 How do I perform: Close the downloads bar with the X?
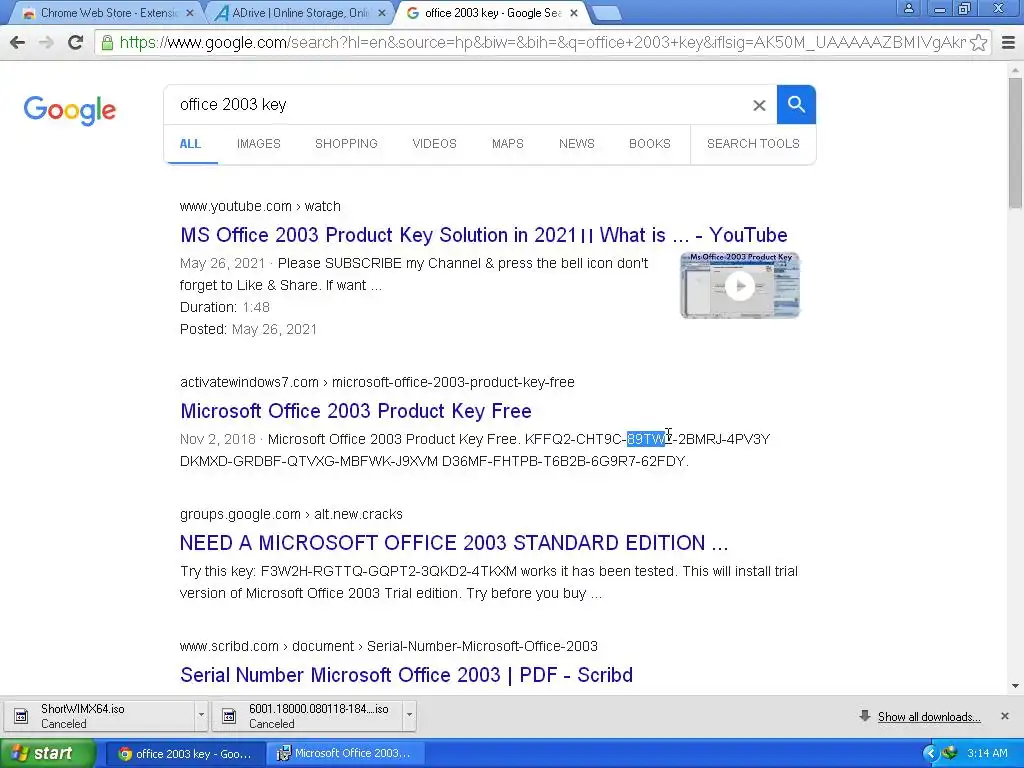click(x=1005, y=716)
